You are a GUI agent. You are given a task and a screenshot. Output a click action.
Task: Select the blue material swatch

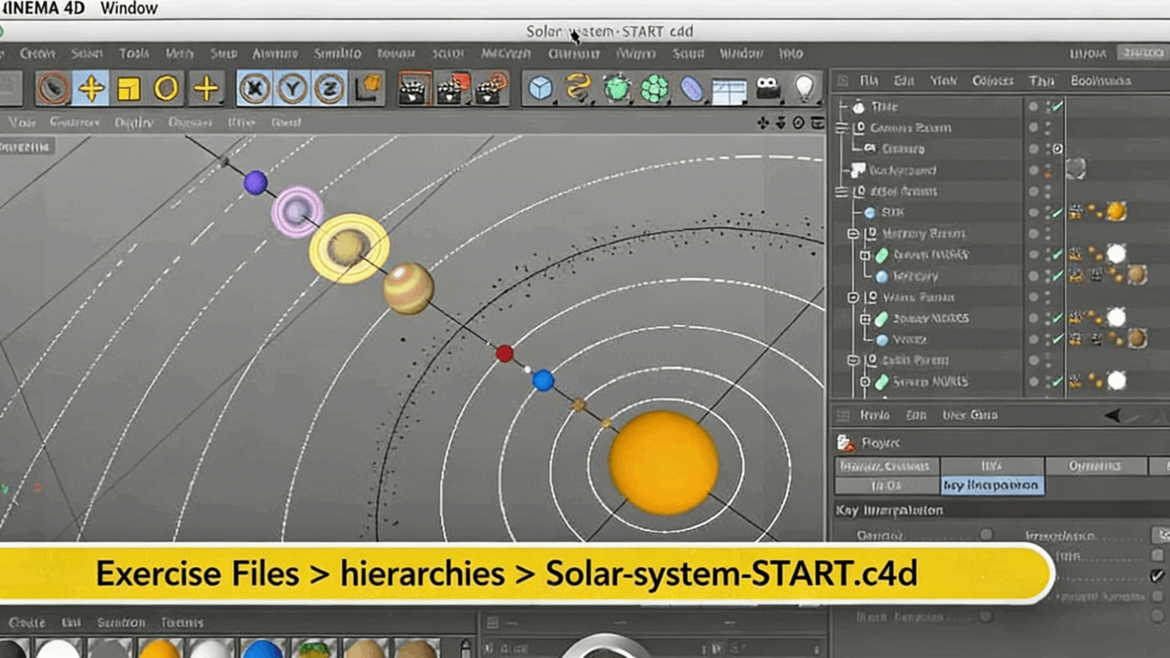(262, 649)
